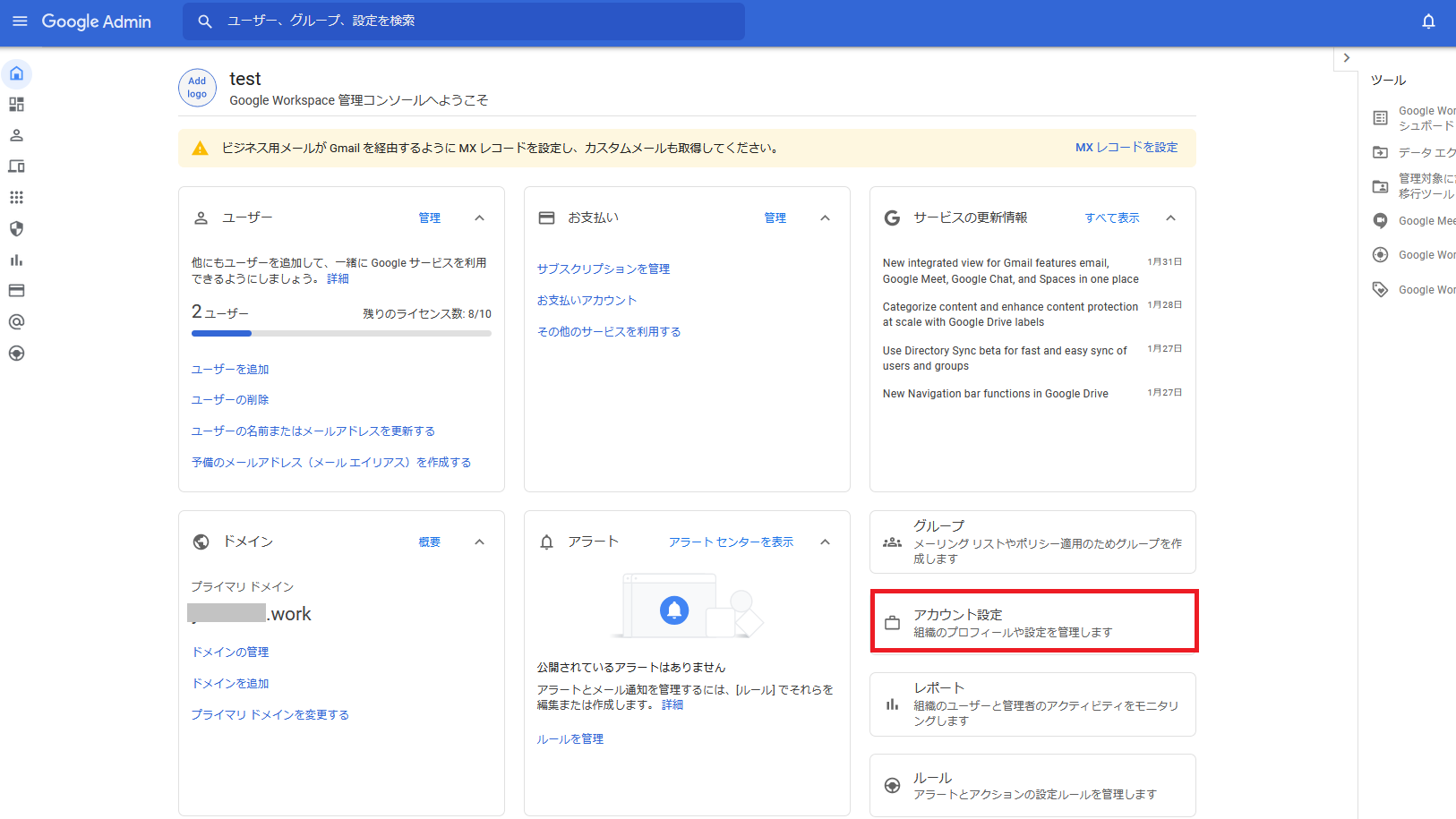The height and width of the screenshot is (819, 1456).
Task: Collapse the アラート card
Action: point(826,542)
